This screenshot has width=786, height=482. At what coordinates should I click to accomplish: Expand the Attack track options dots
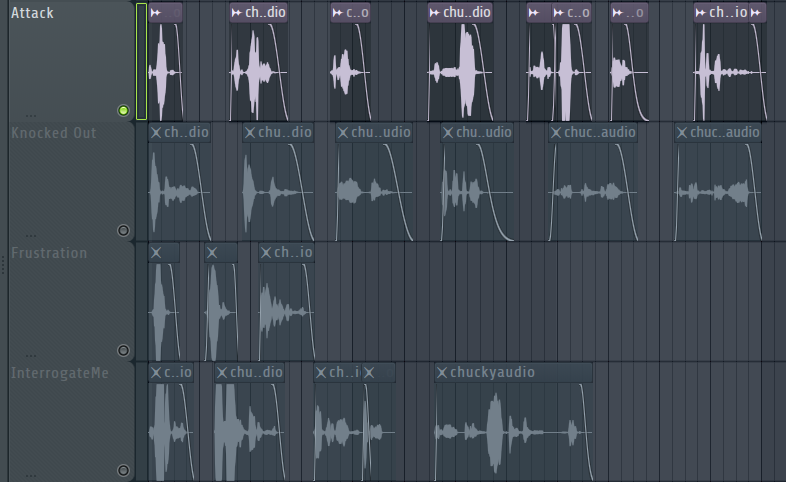31,116
